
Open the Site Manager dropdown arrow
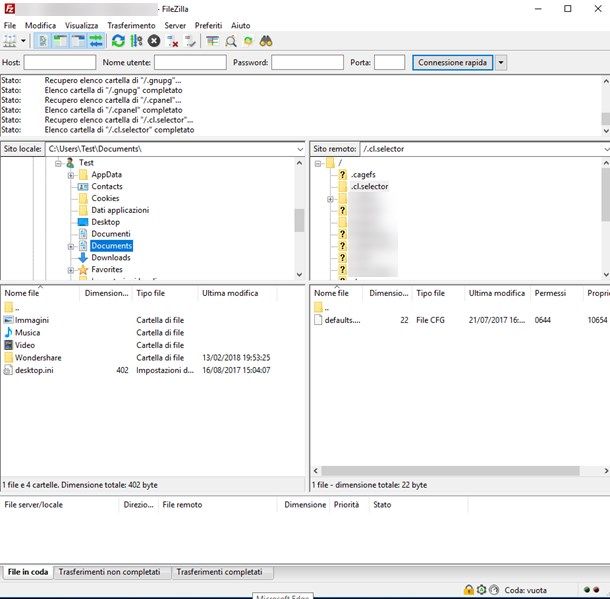pyautogui.click(x=23, y=41)
